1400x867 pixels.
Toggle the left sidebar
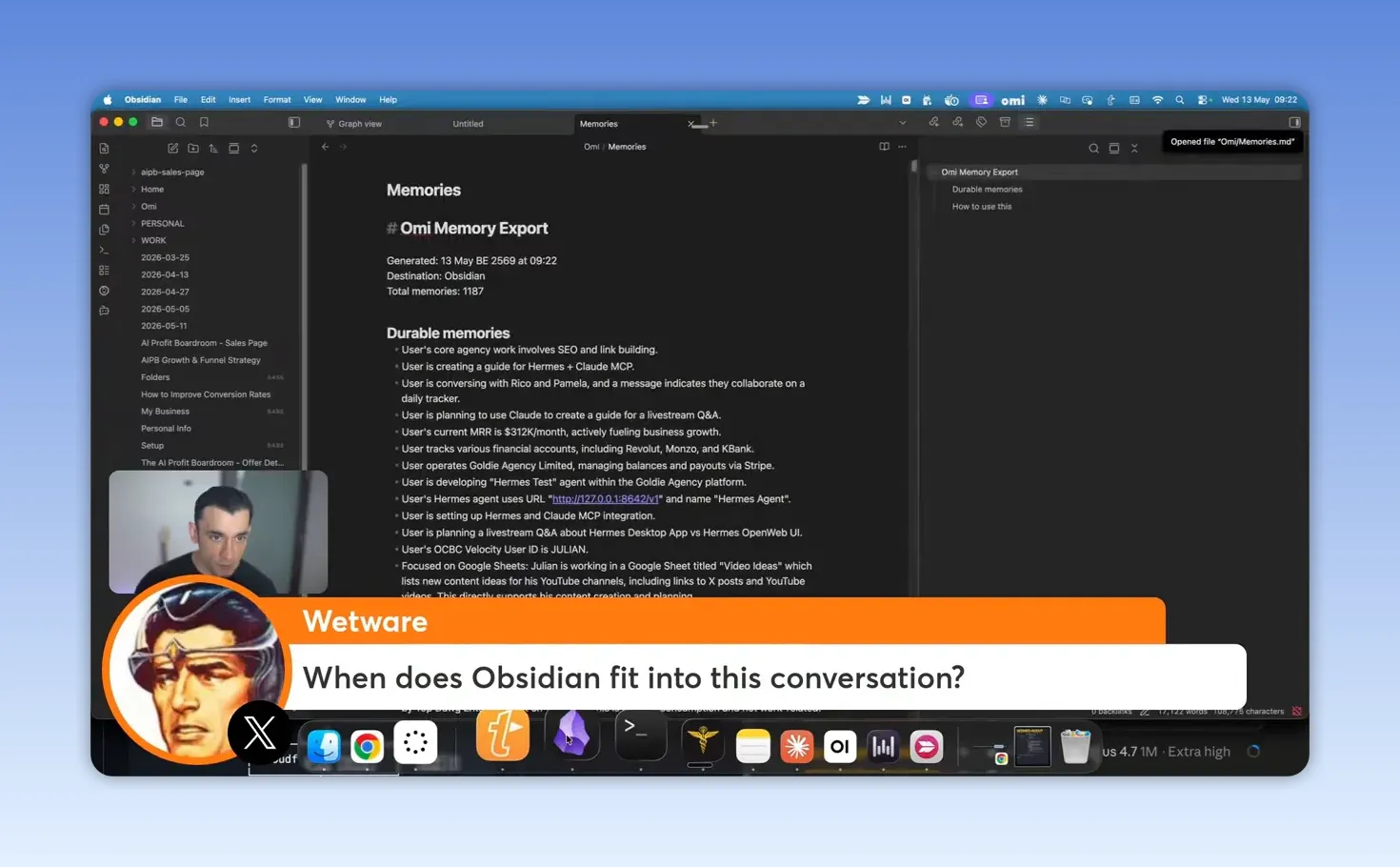pyautogui.click(x=294, y=122)
